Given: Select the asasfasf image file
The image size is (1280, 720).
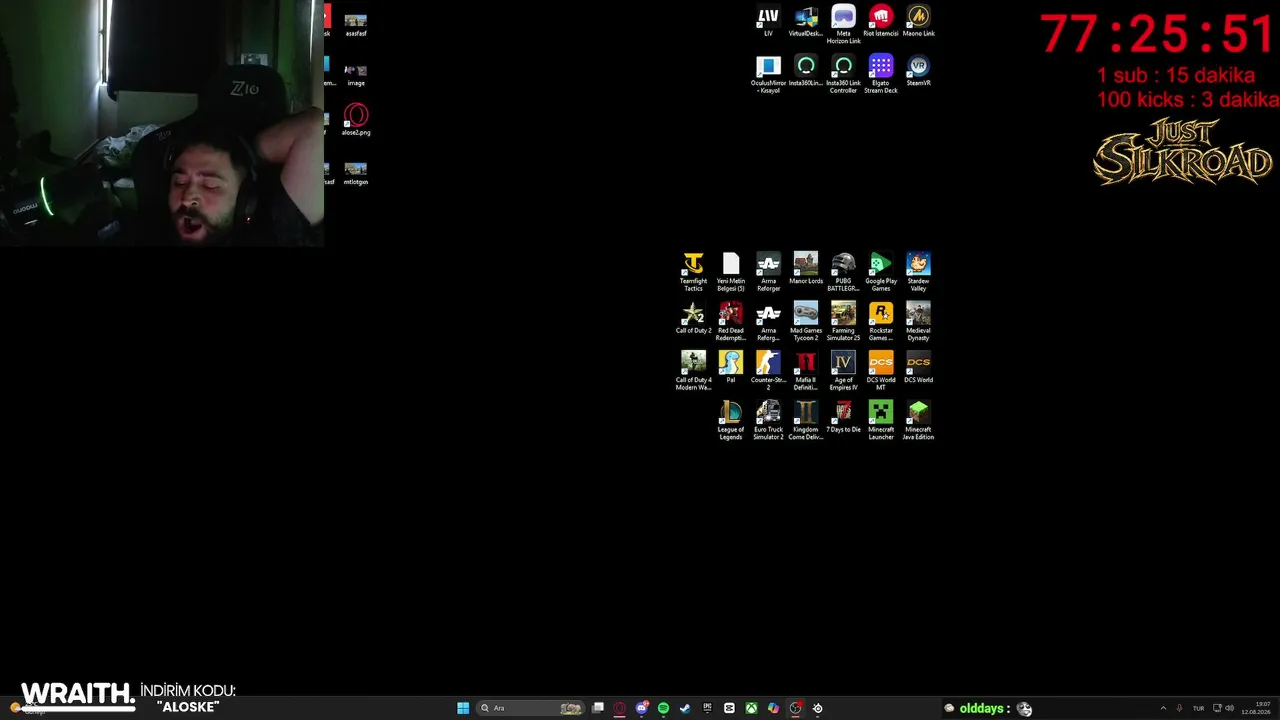Looking at the screenshot, I should click(356, 25).
